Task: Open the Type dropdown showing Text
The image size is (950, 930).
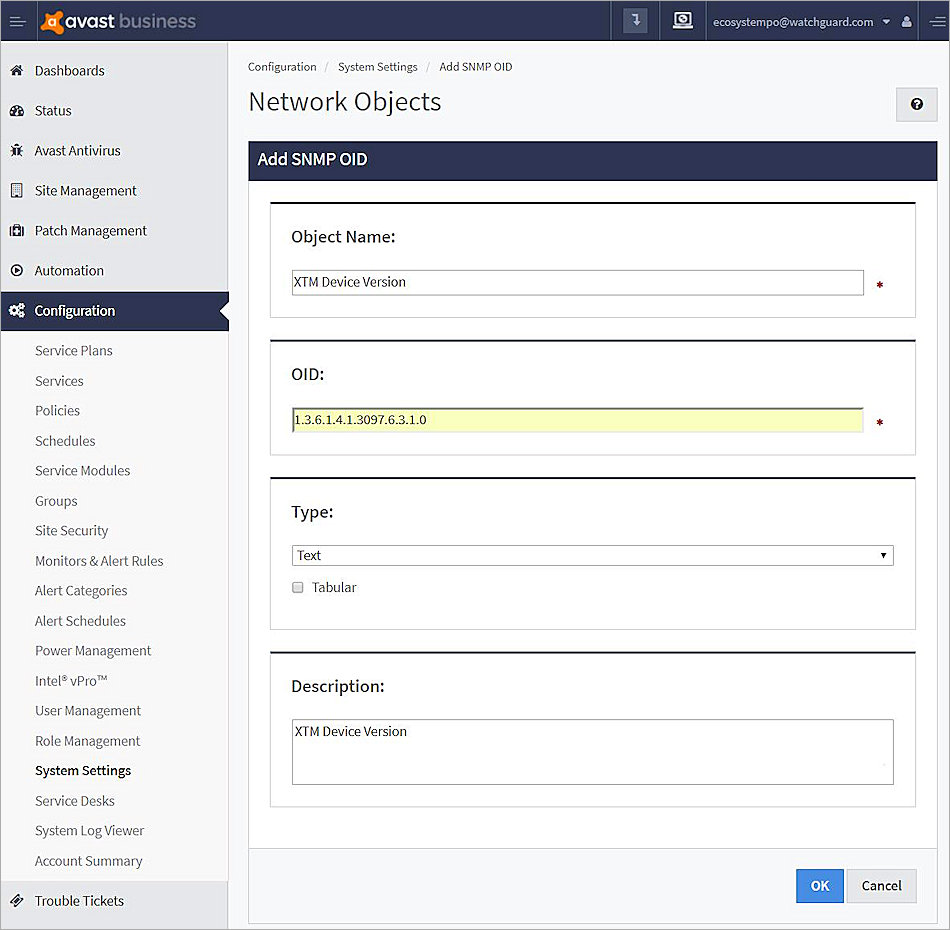Action: pyautogui.click(x=592, y=555)
